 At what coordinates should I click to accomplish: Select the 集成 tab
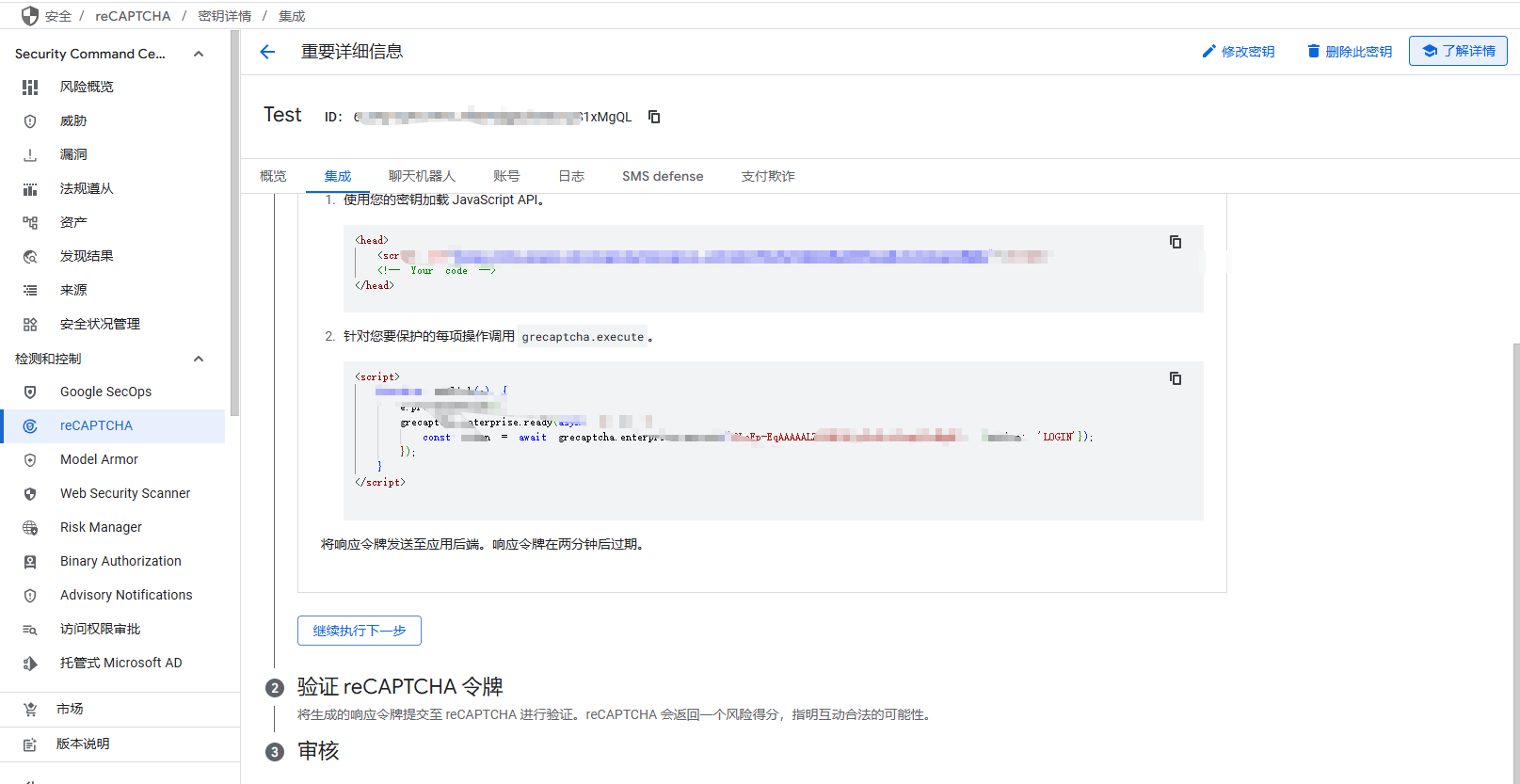point(338,176)
